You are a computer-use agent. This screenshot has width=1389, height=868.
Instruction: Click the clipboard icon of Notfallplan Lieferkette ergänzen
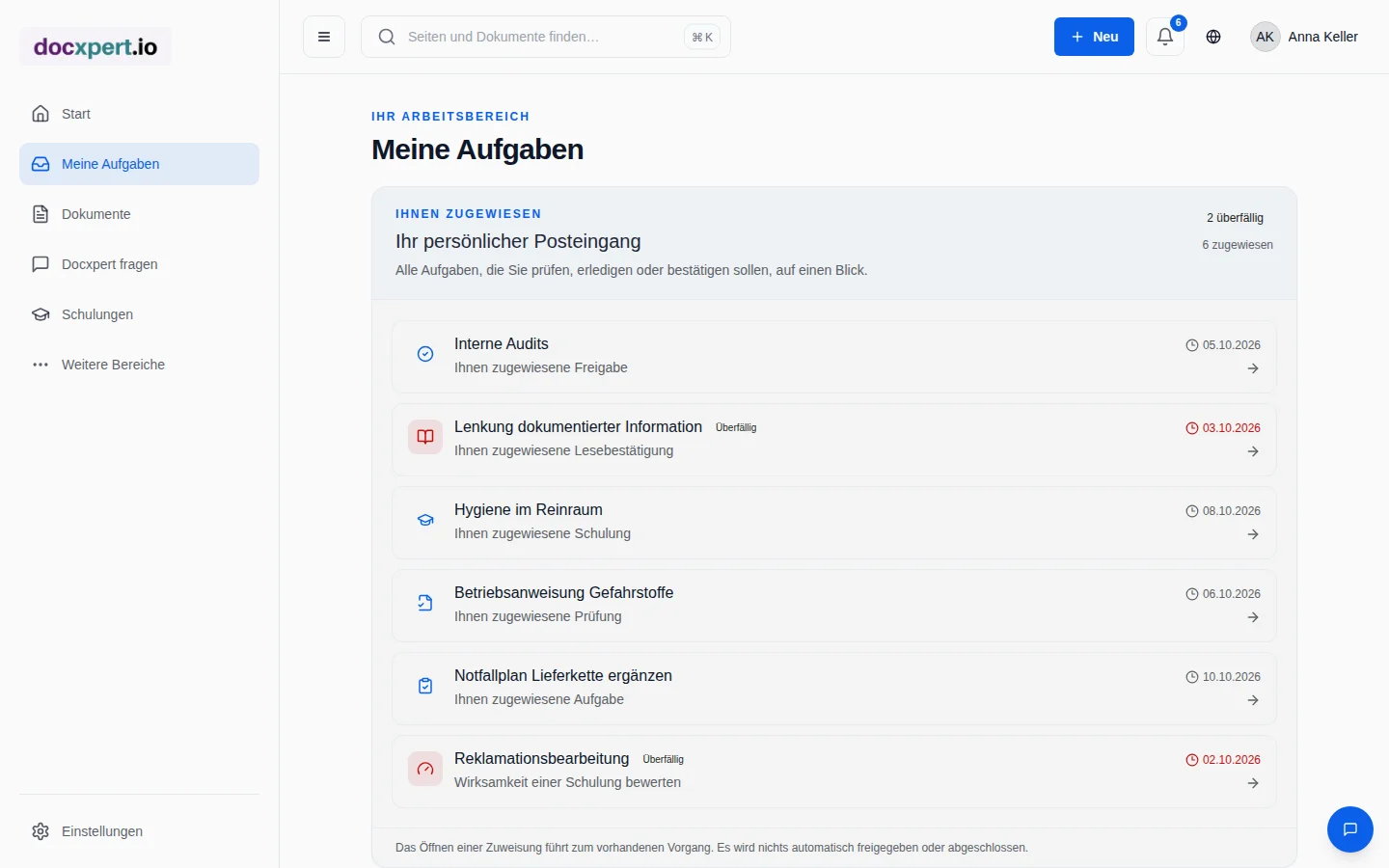(x=425, y=686)
